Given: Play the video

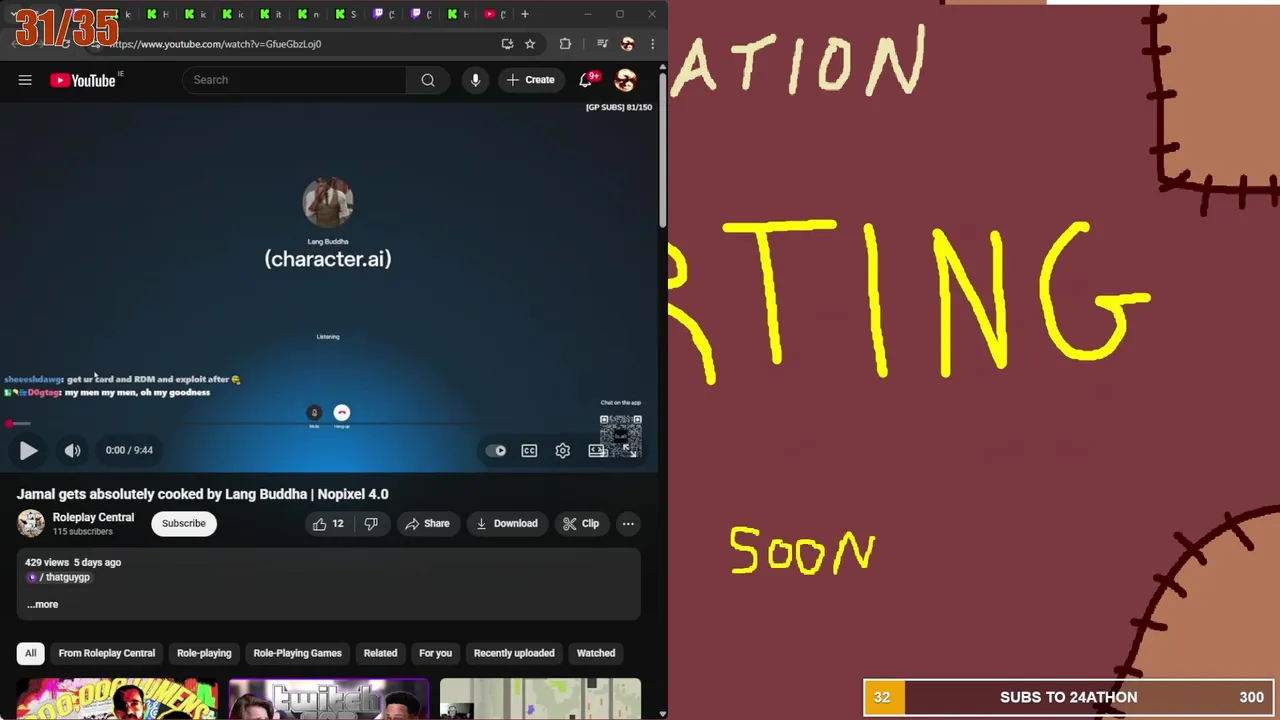Looking at the screenshot, I should (28, 451).
